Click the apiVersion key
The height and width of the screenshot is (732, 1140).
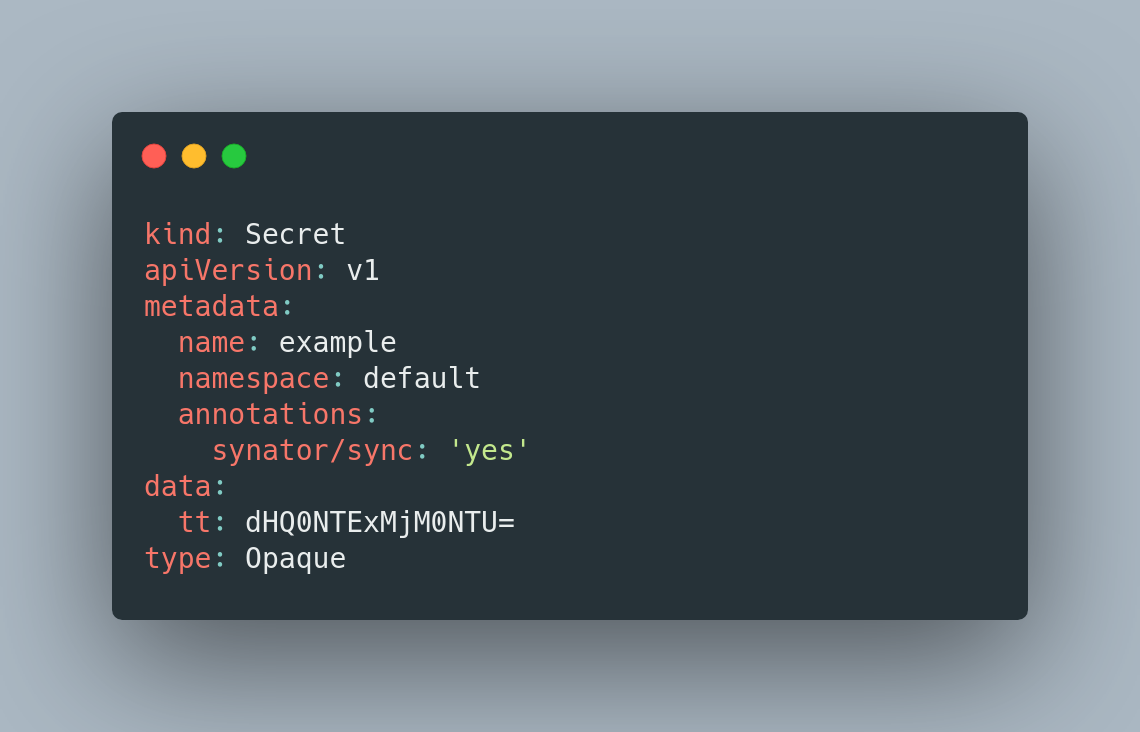tap(228, 270)
